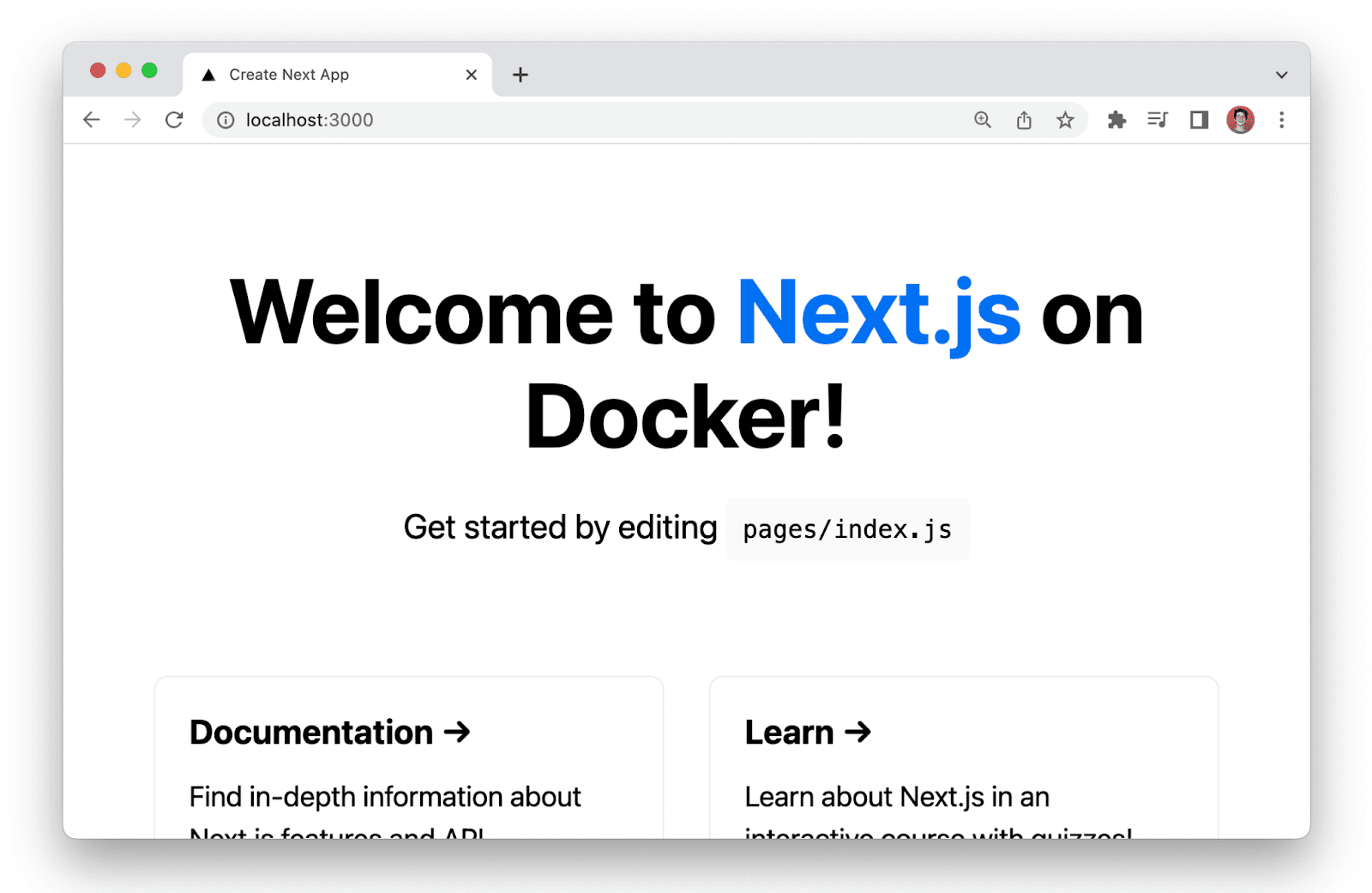Open the zoom magnifier in address bar

(x=983, y=120)
